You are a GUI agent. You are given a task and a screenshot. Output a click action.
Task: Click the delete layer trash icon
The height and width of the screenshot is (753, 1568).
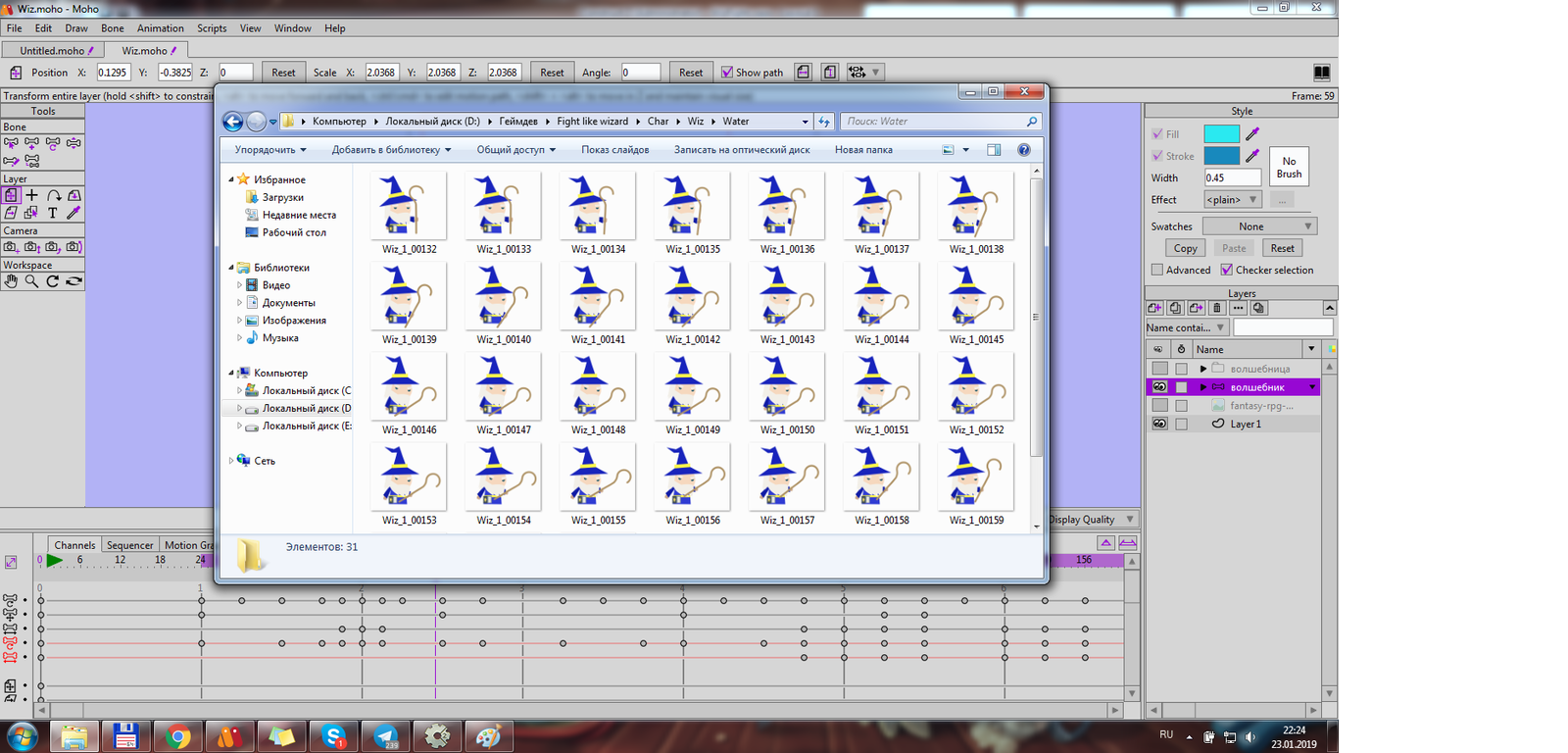1217,308
